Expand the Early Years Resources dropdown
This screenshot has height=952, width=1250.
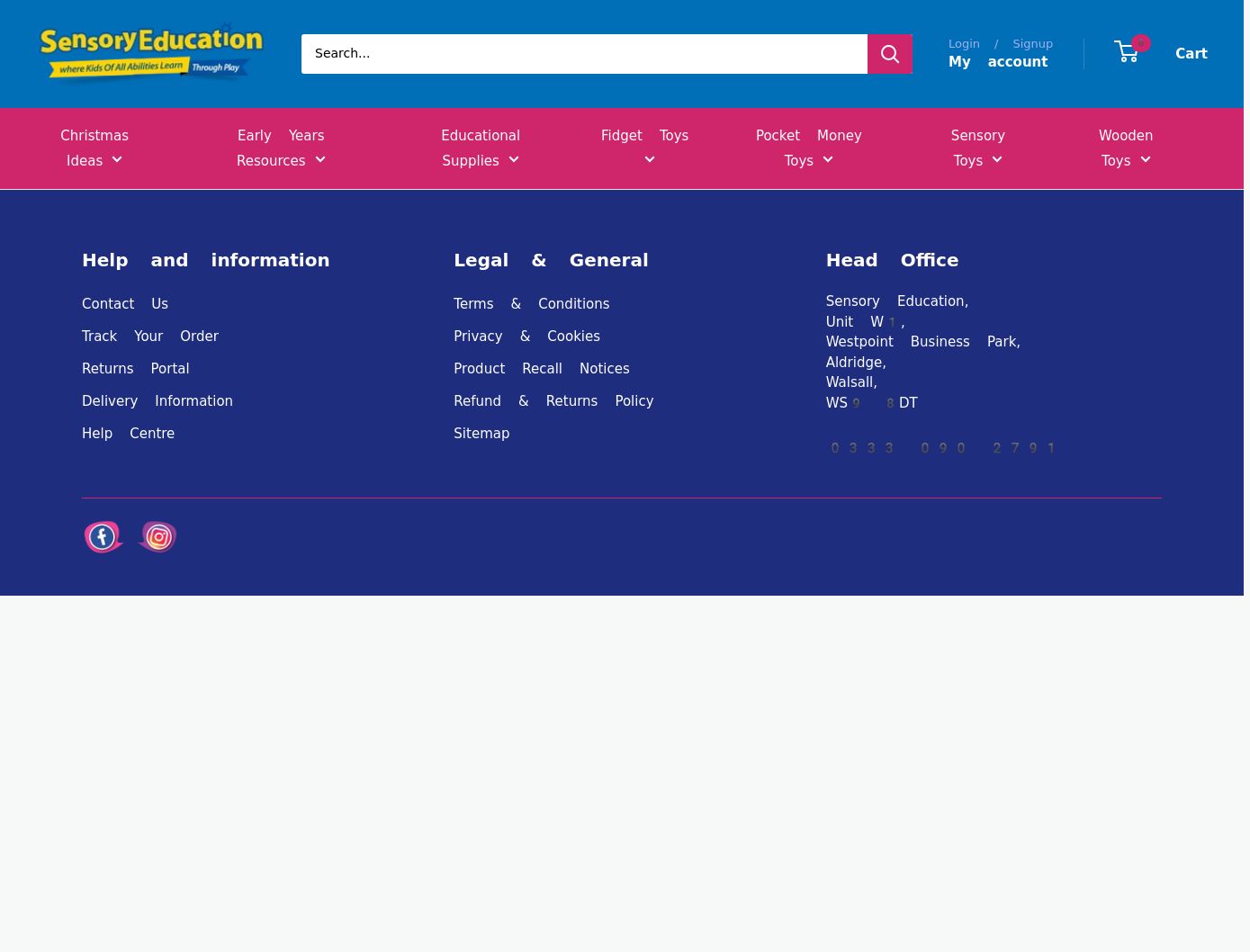point(281,148)
